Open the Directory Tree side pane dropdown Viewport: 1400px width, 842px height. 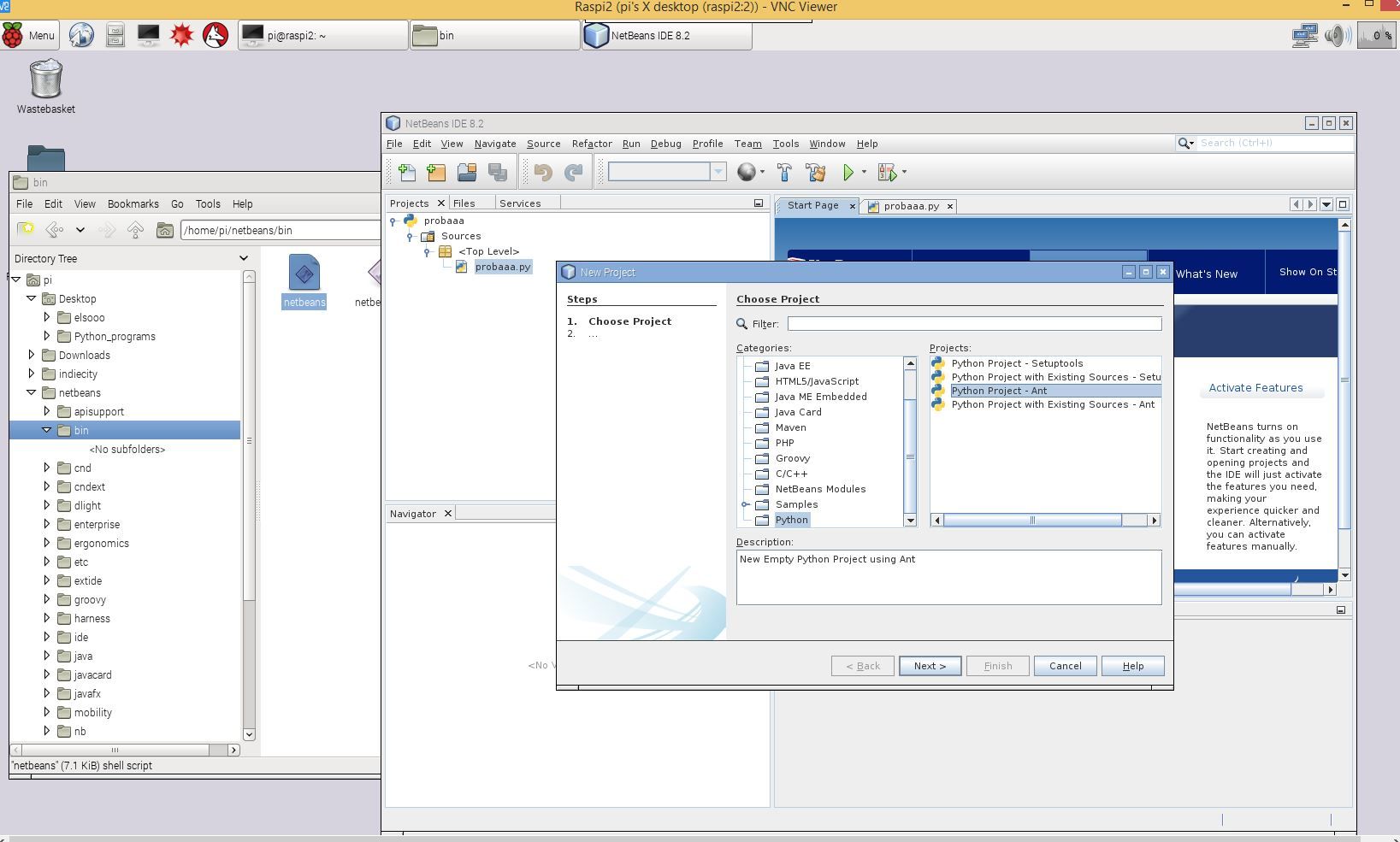coord(244,258)
